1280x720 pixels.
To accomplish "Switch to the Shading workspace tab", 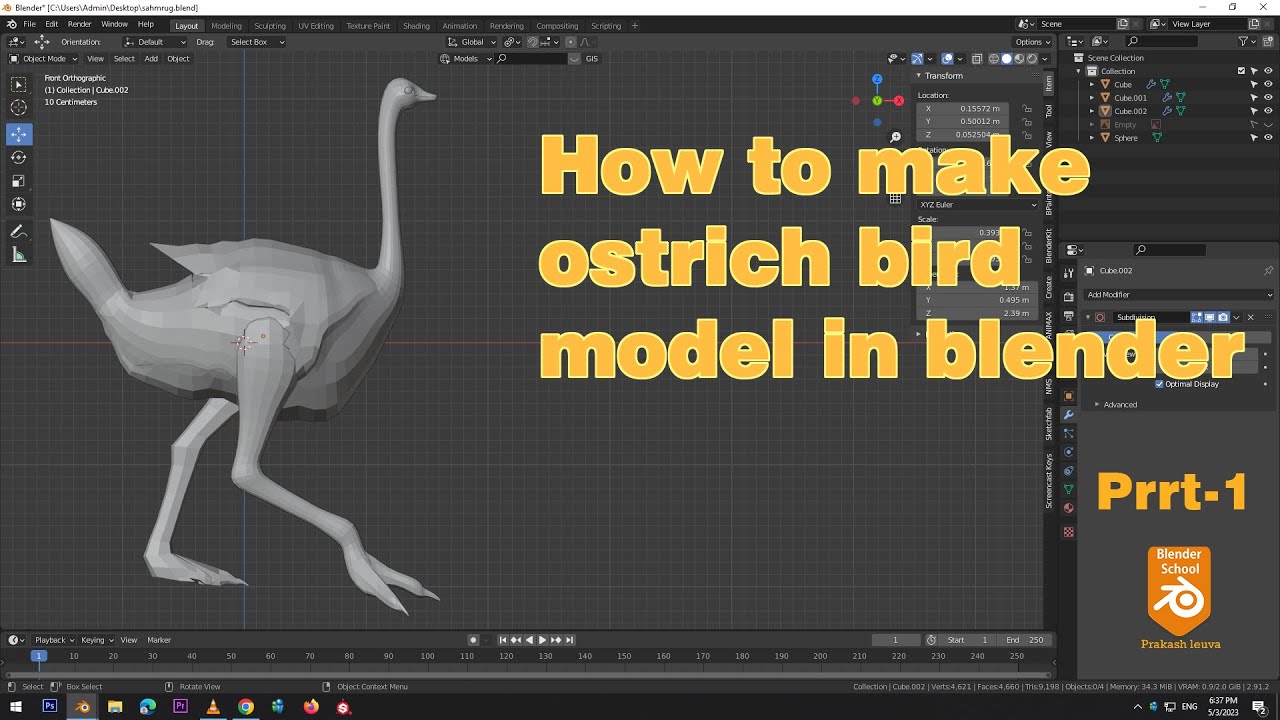I will (416, 26).
